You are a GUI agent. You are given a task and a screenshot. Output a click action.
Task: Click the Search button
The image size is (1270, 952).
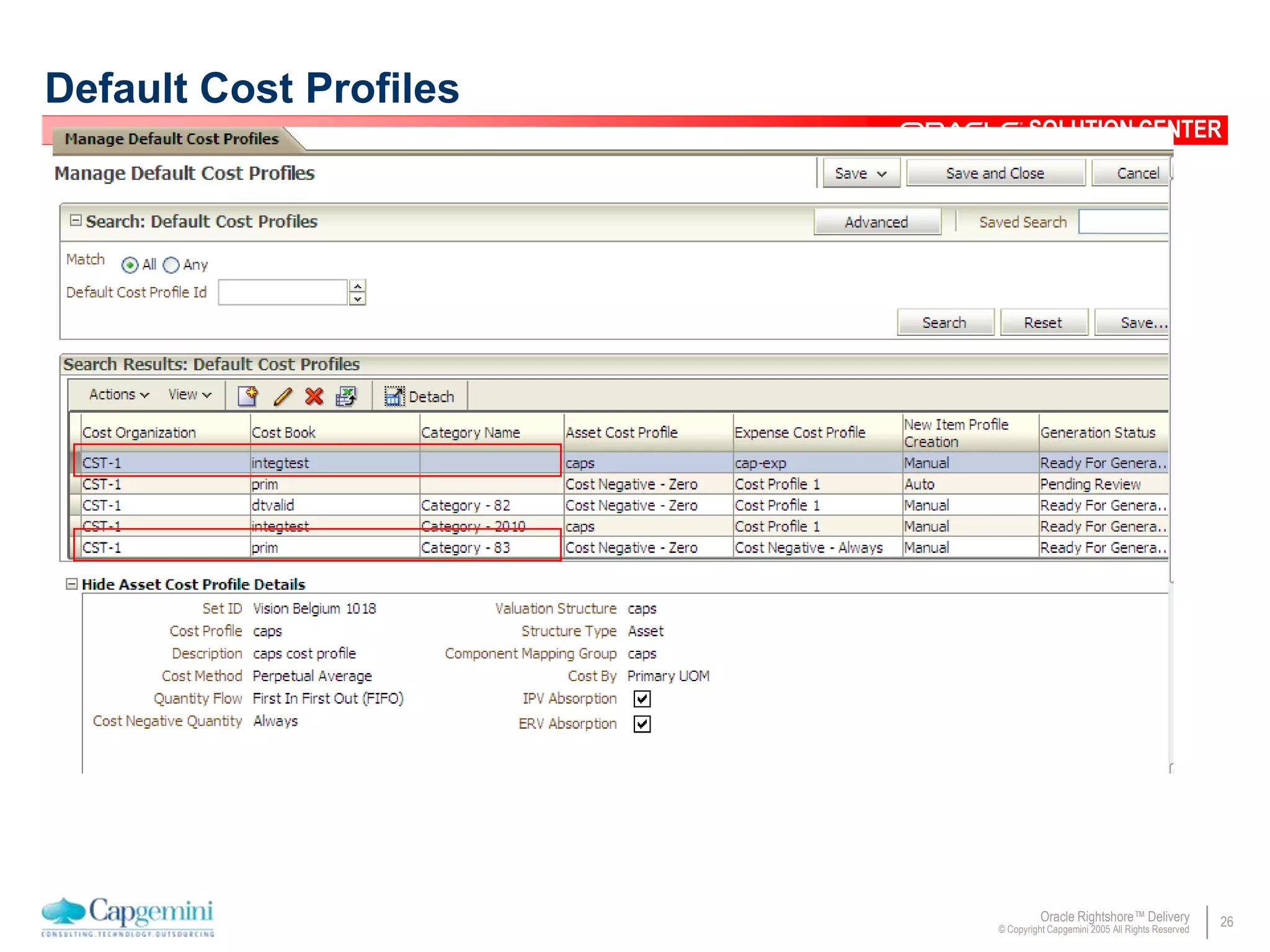[x=945, y=322]
